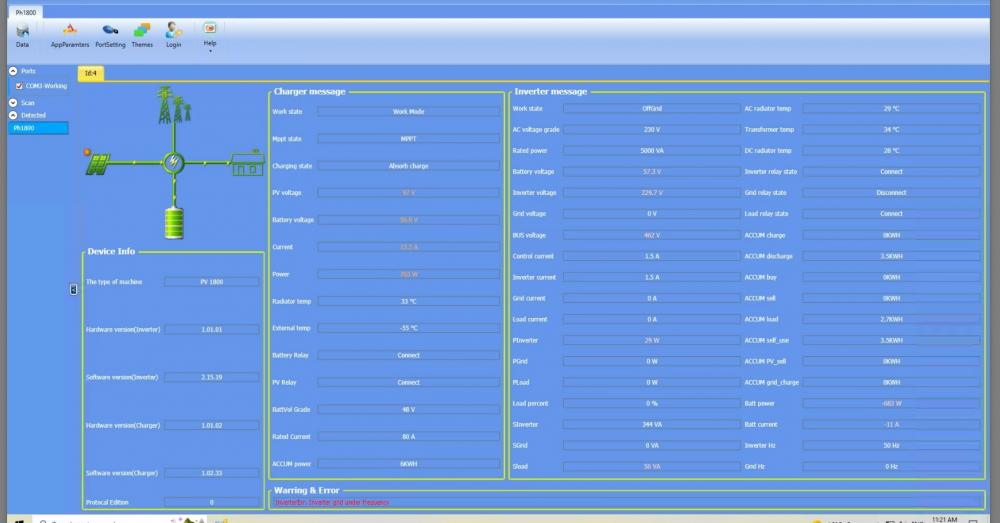Open the Windows Start button
The height and width of the screenshot is (523, 1000).
tap(19, 520)
